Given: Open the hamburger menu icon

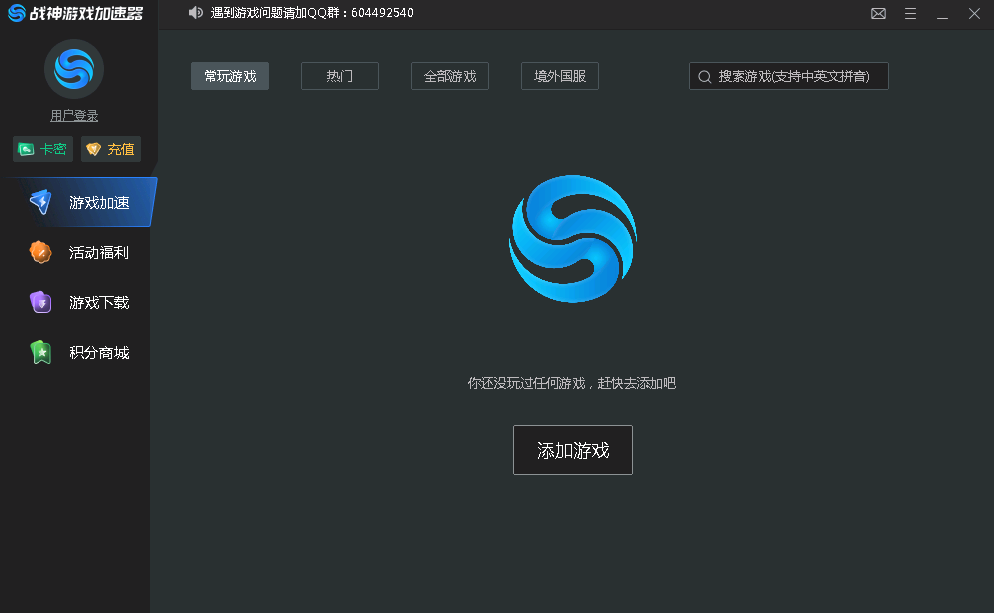Looking at the screenshot, I should (910, 13).
